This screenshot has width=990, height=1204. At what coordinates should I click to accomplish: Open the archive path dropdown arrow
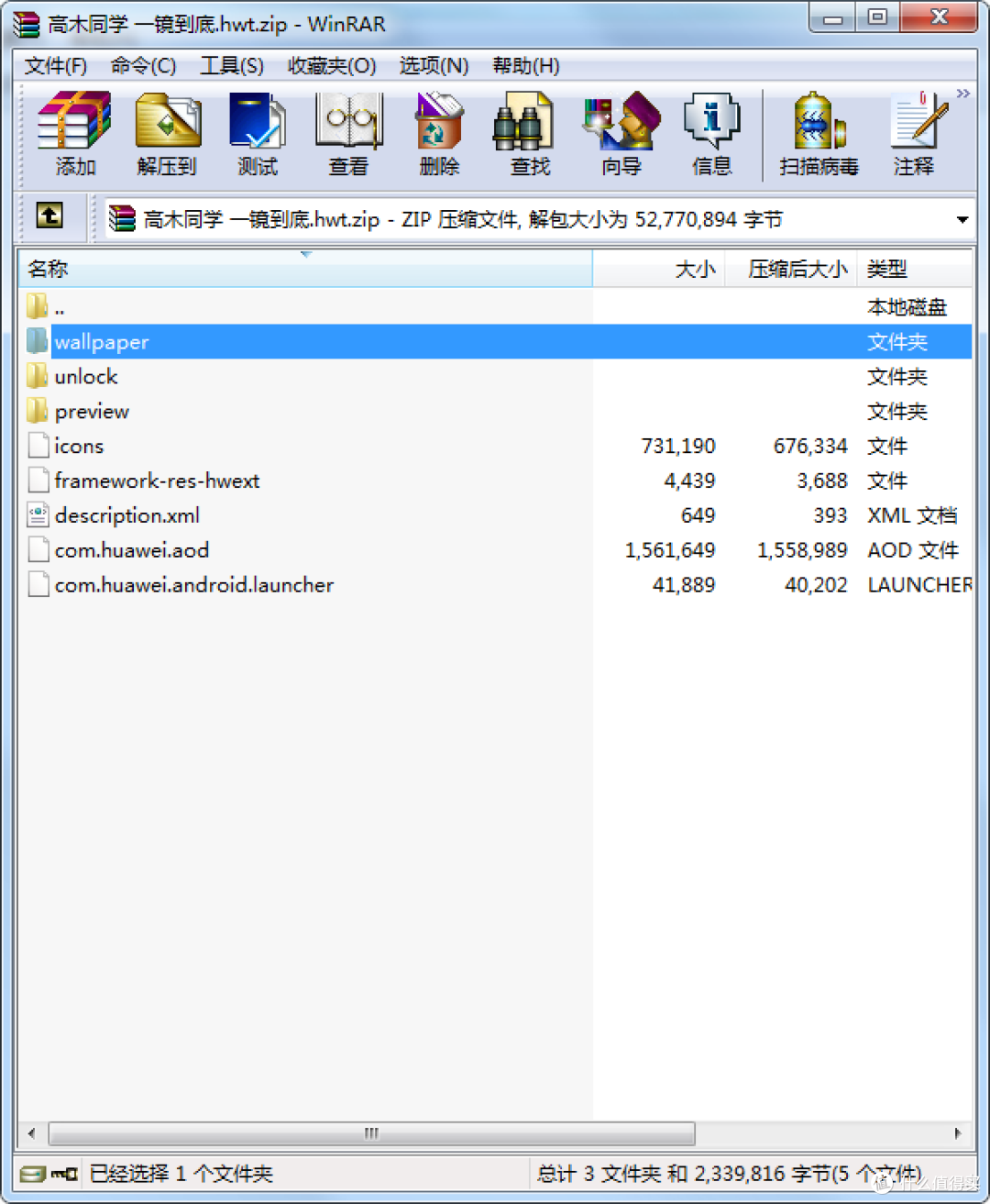point(962,220)
